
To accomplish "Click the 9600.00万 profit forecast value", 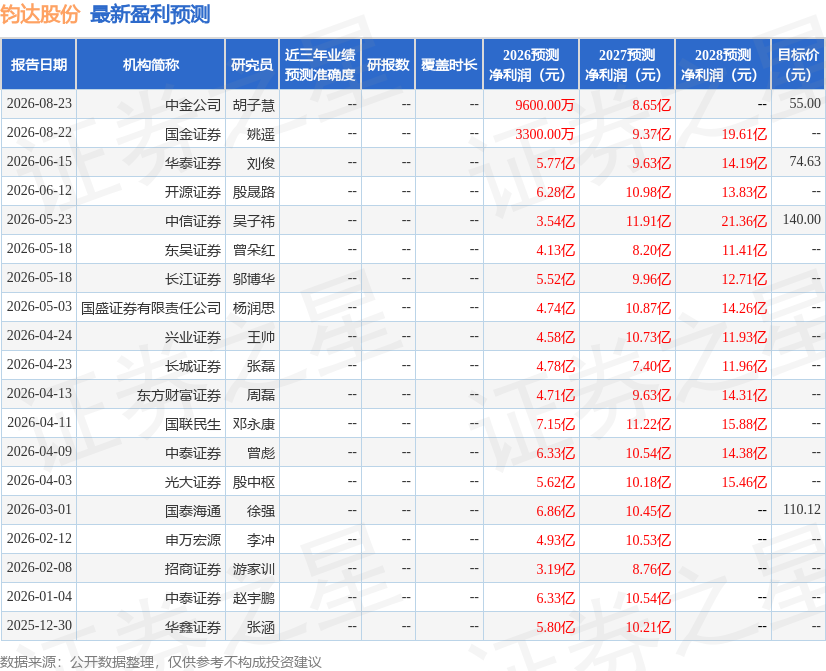I will [545, 105].
